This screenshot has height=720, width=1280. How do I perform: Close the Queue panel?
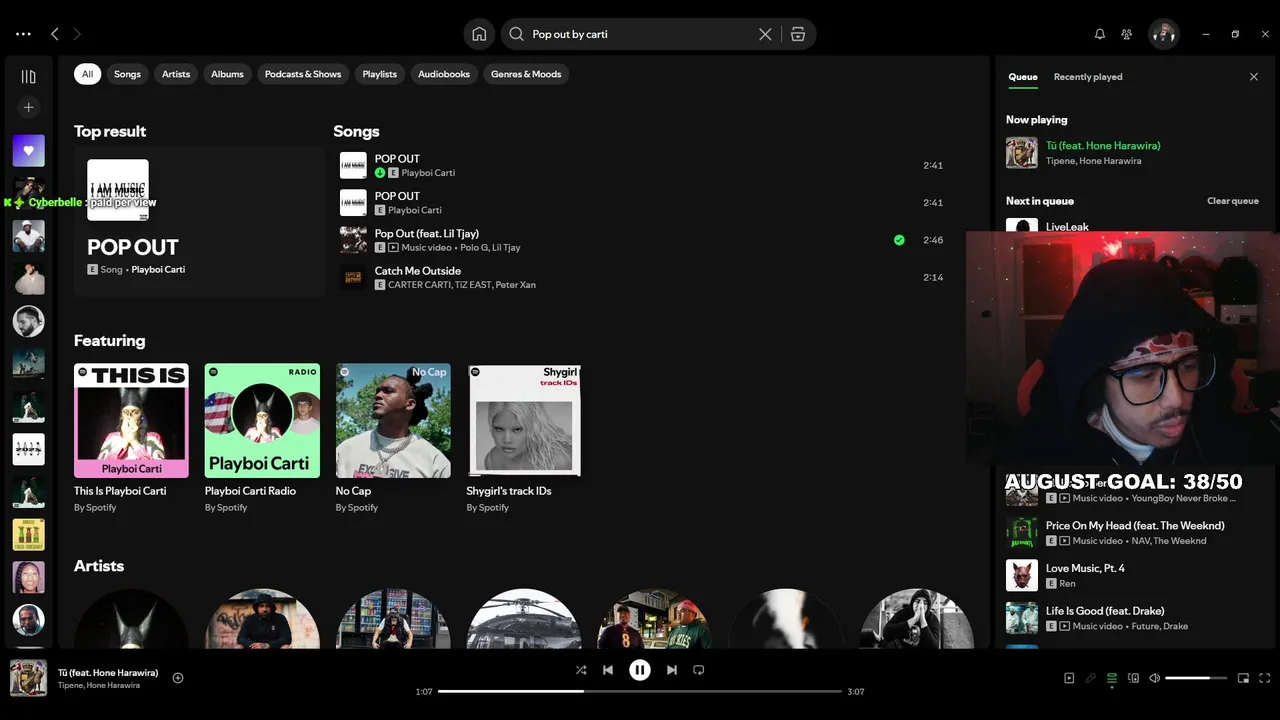[x=1254, y=77]
